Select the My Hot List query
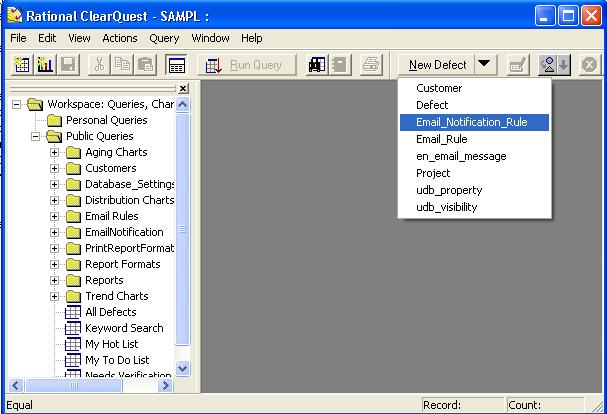 [x=111, y=344]
